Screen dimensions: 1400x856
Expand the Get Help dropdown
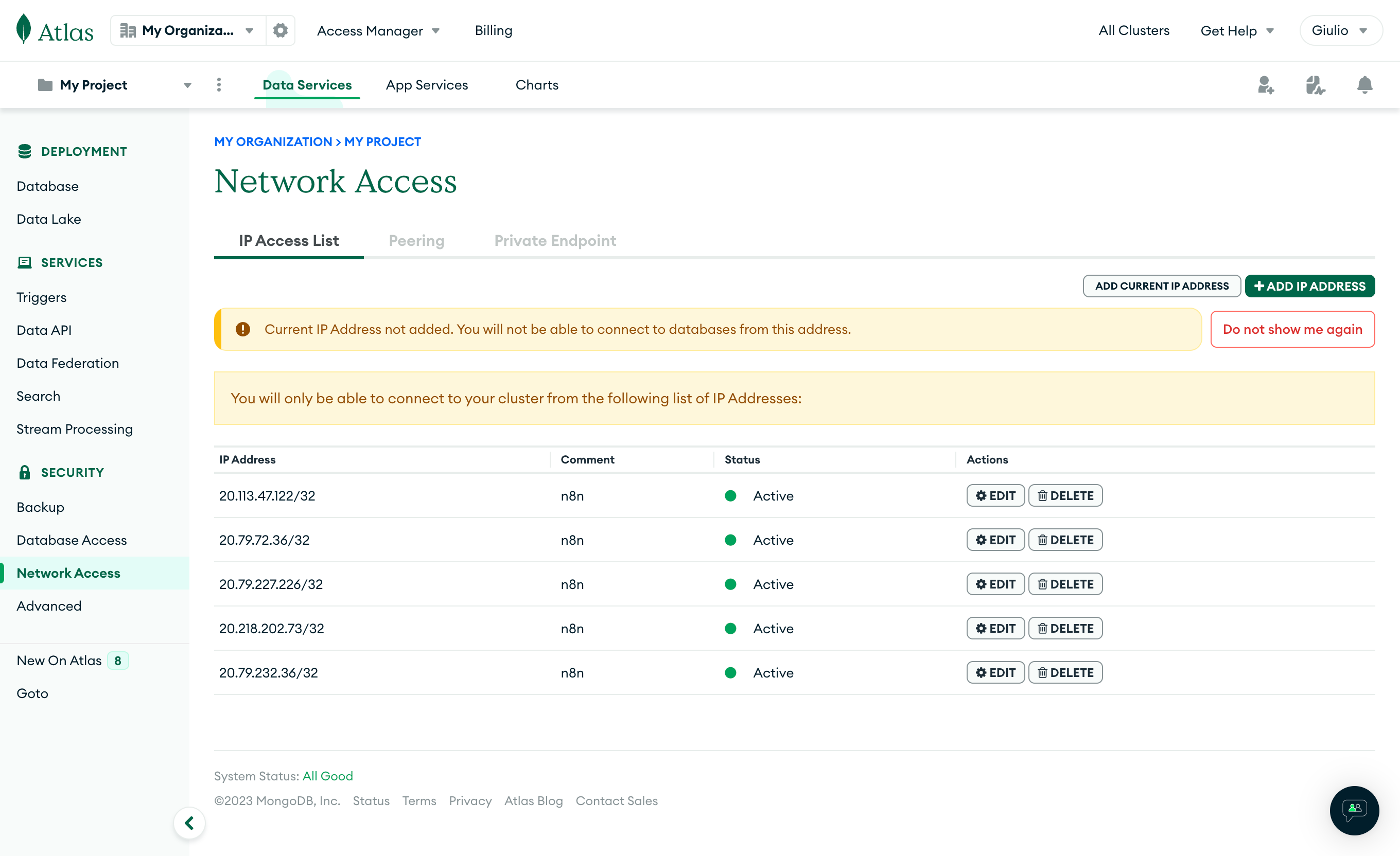coord(1236,30)
